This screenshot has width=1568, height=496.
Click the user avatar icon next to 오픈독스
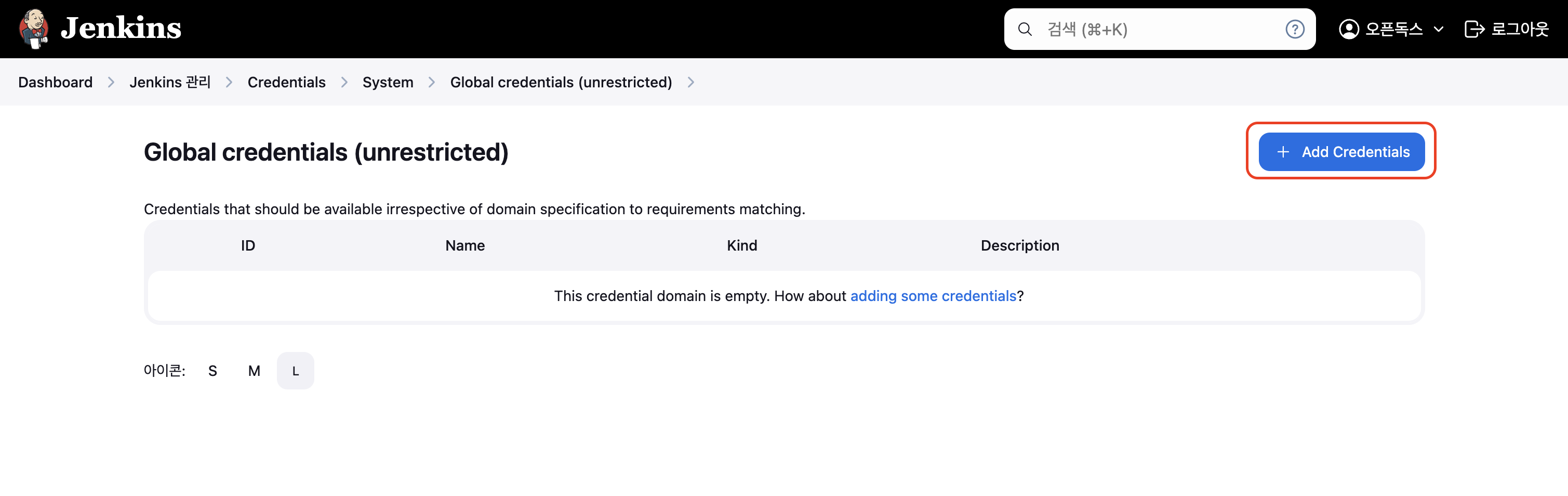click(1349, 29)
